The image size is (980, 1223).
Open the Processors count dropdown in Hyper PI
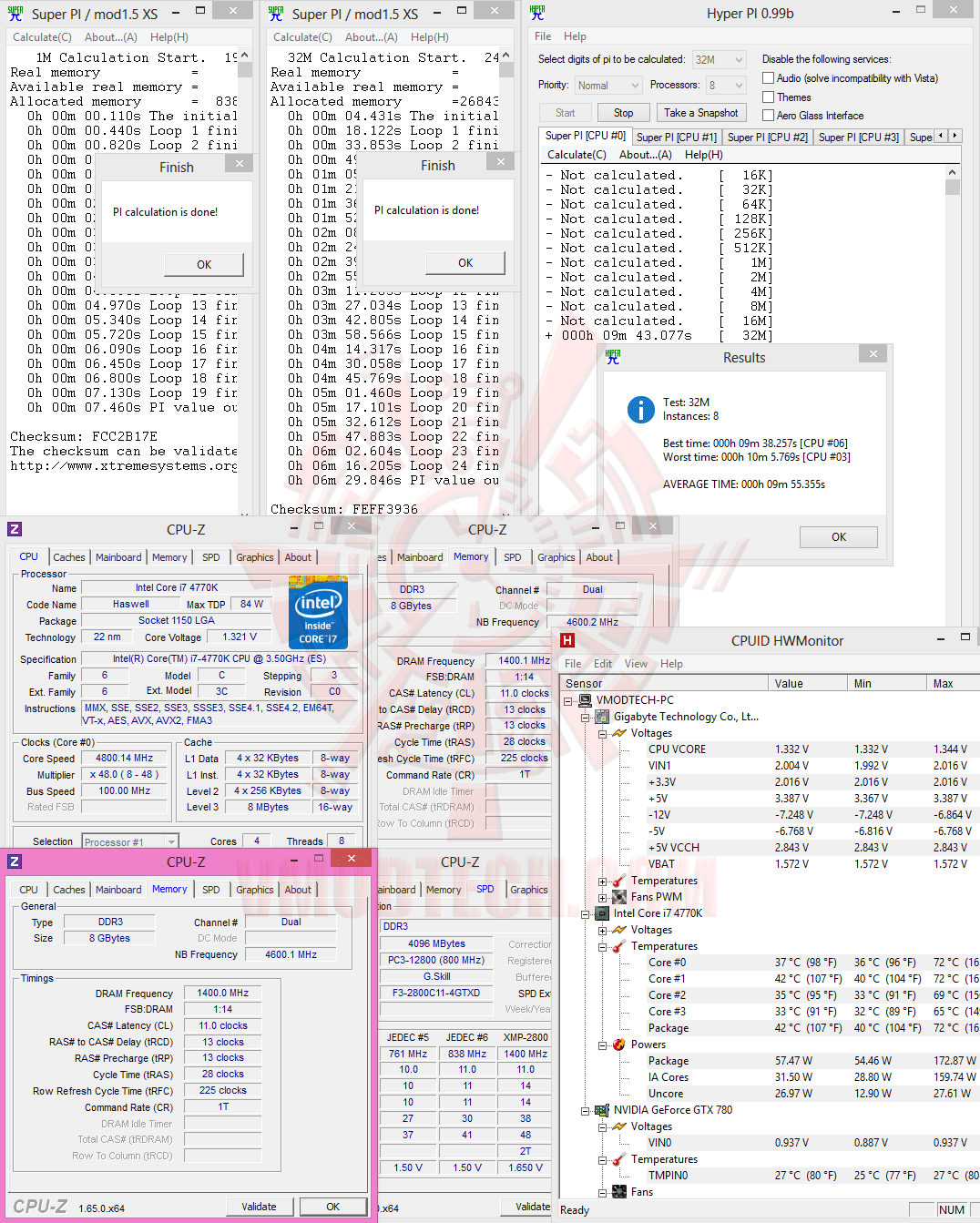pos(726,86)
